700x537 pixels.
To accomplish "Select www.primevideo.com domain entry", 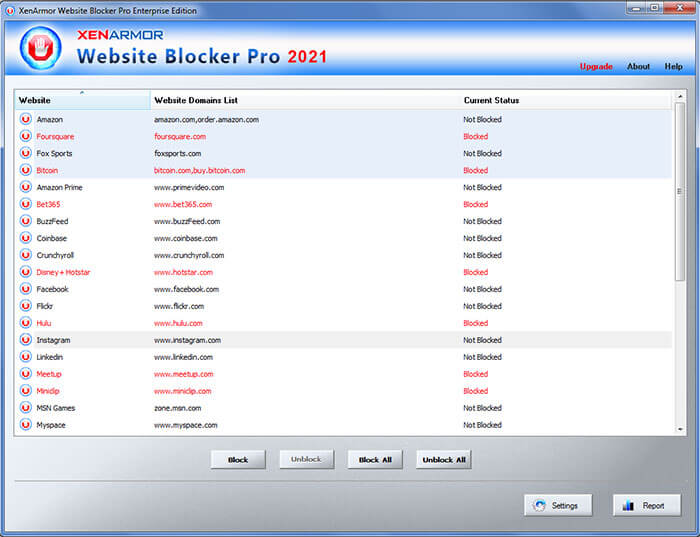I will (x=189, y=187).
